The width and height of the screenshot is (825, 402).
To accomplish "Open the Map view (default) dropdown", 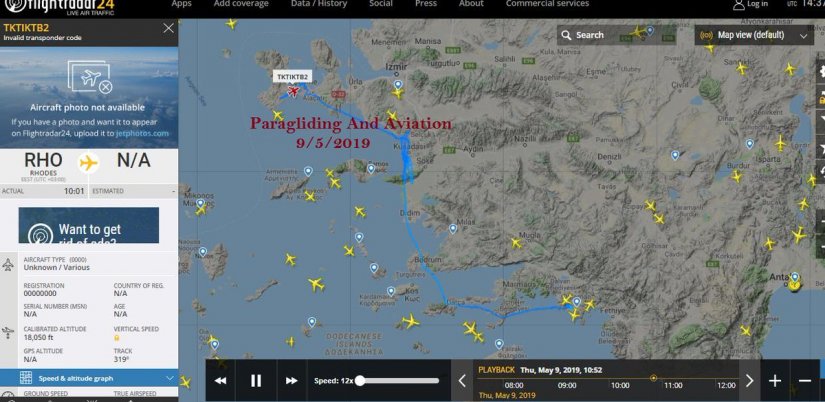I will click(x=755, y=35).
